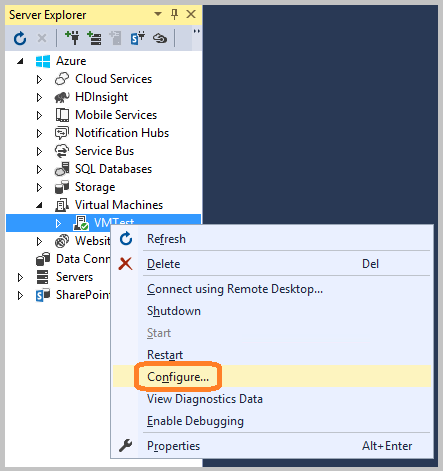Expand the SQL Databases node
The width and height of the screenshot is (443, 471).
39,169
